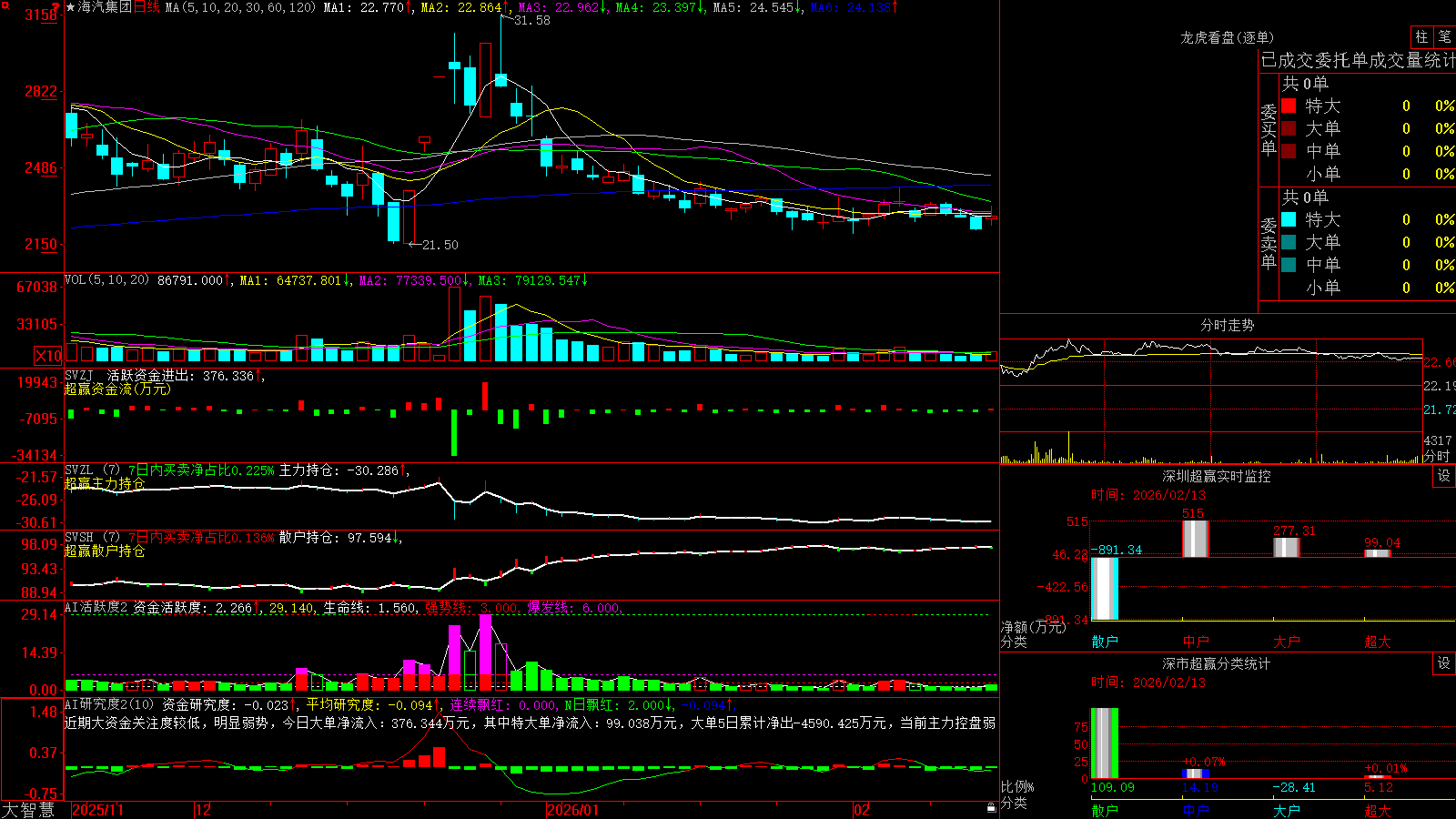1456x819 pixels.
Task: Open the VOL(5,10,20) indicator parameters
Action: click(106, 280)
